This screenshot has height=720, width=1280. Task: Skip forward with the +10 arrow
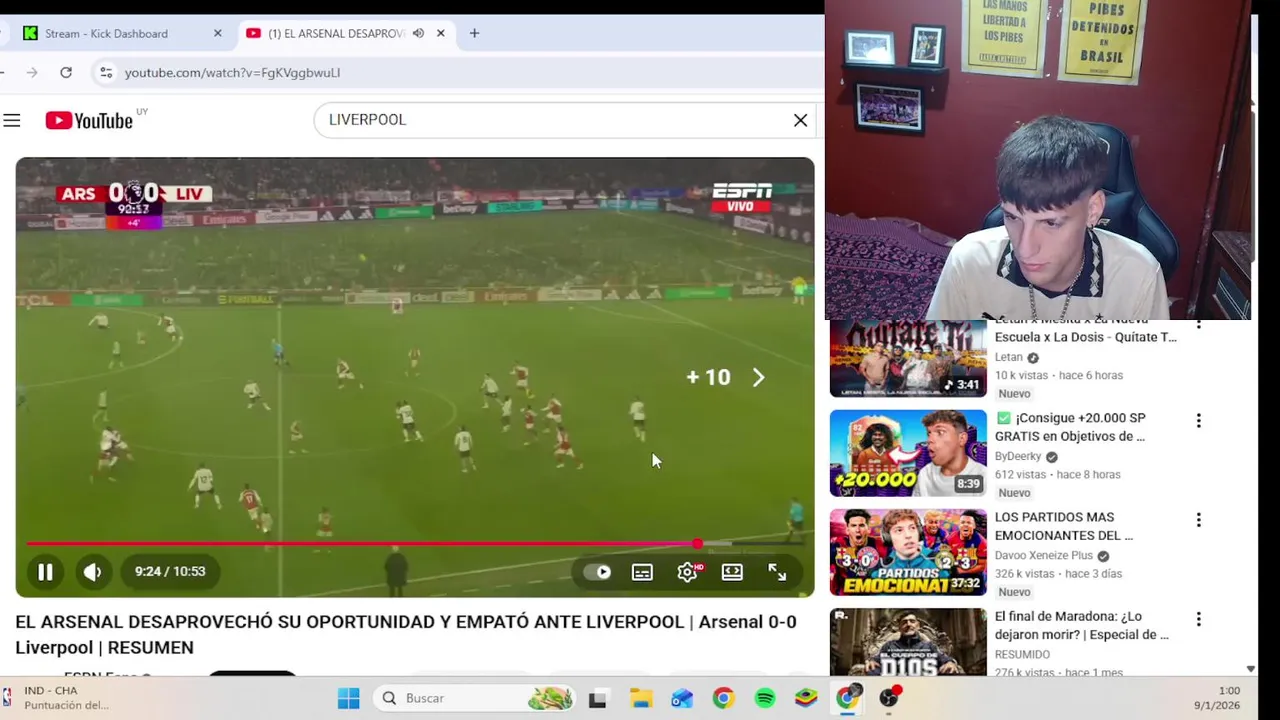pyautogui.click(x=758, y=377)
